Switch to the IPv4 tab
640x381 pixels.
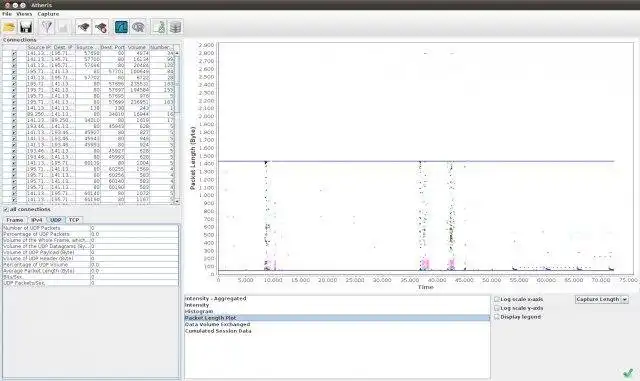pyautogui.click(x=37, y=220)
